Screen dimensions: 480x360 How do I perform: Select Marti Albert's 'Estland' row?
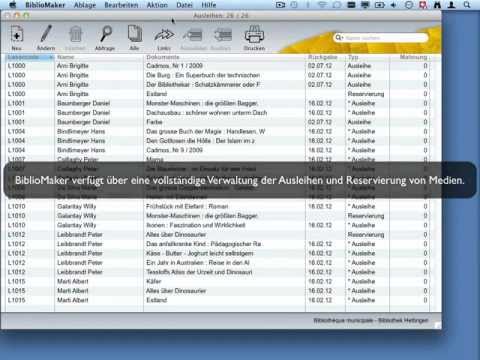point(218,300)
